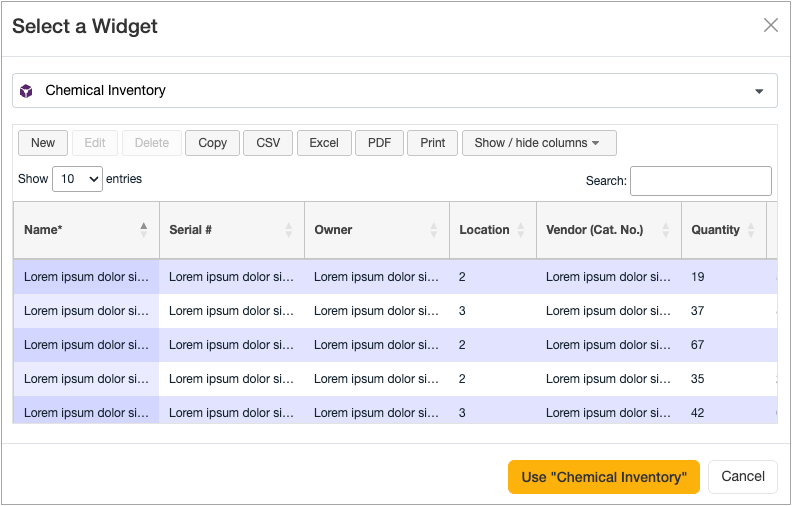Sort by Location column arrows
Image resolution: width=792 pixels, height=506 pixels.
522,230
